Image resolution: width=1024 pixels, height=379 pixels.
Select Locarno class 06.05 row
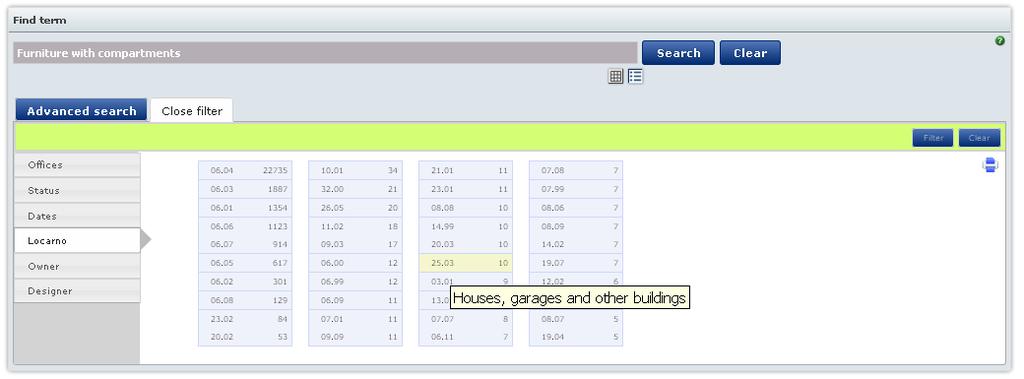coord(246,263)
